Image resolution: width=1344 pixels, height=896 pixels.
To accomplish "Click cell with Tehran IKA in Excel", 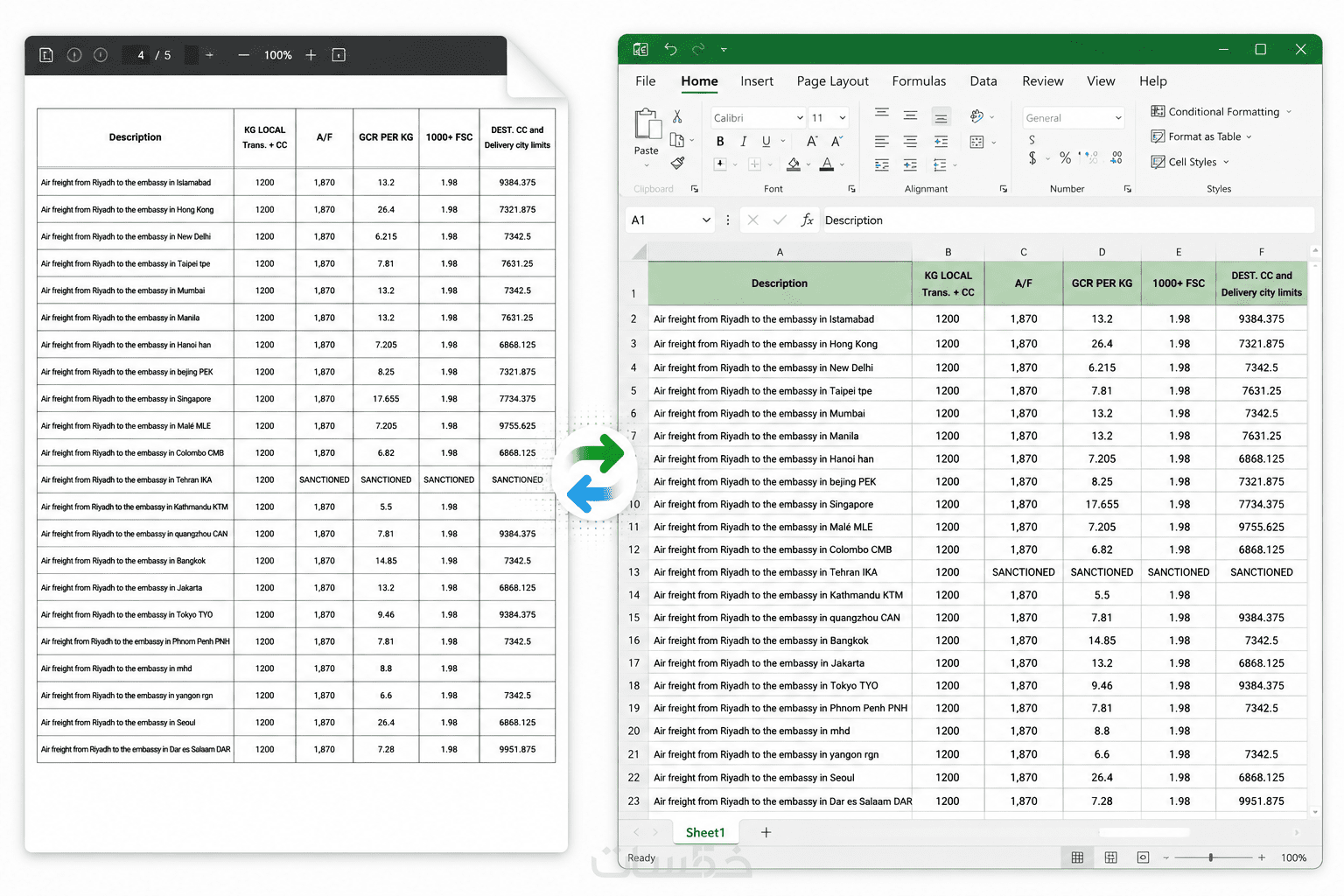I will (780, 572).
